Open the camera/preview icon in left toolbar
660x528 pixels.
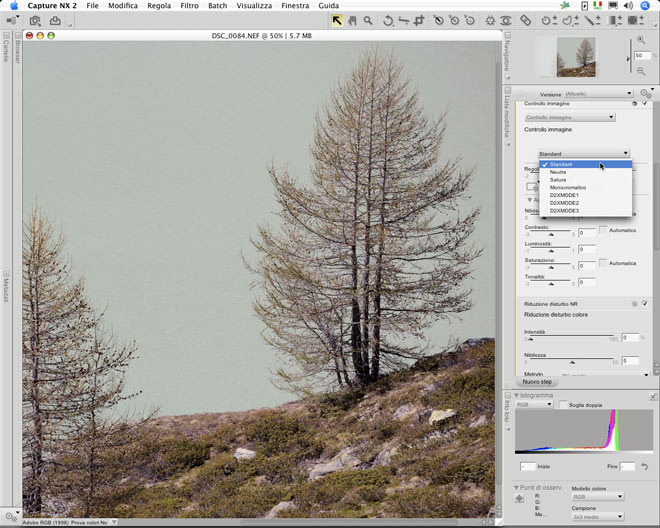click(35, 20)
